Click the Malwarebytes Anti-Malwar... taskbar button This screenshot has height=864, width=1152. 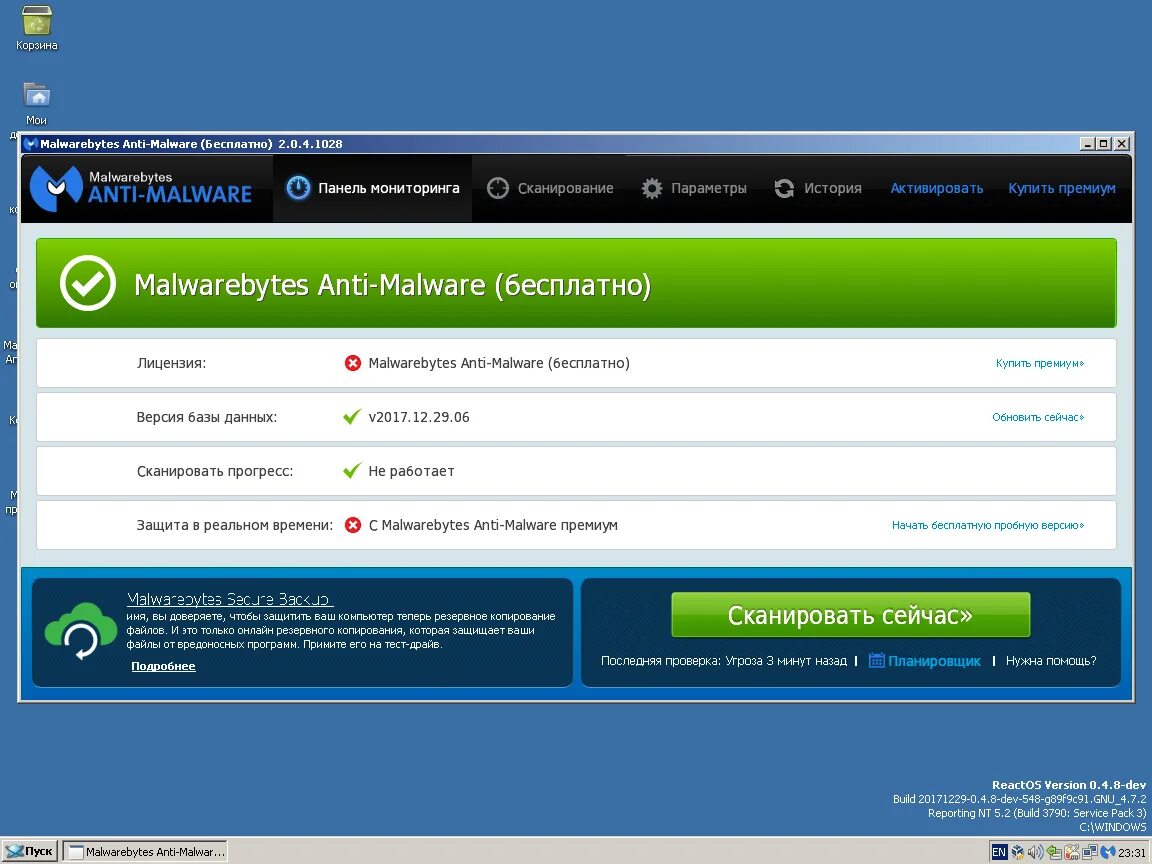(145, 852)
